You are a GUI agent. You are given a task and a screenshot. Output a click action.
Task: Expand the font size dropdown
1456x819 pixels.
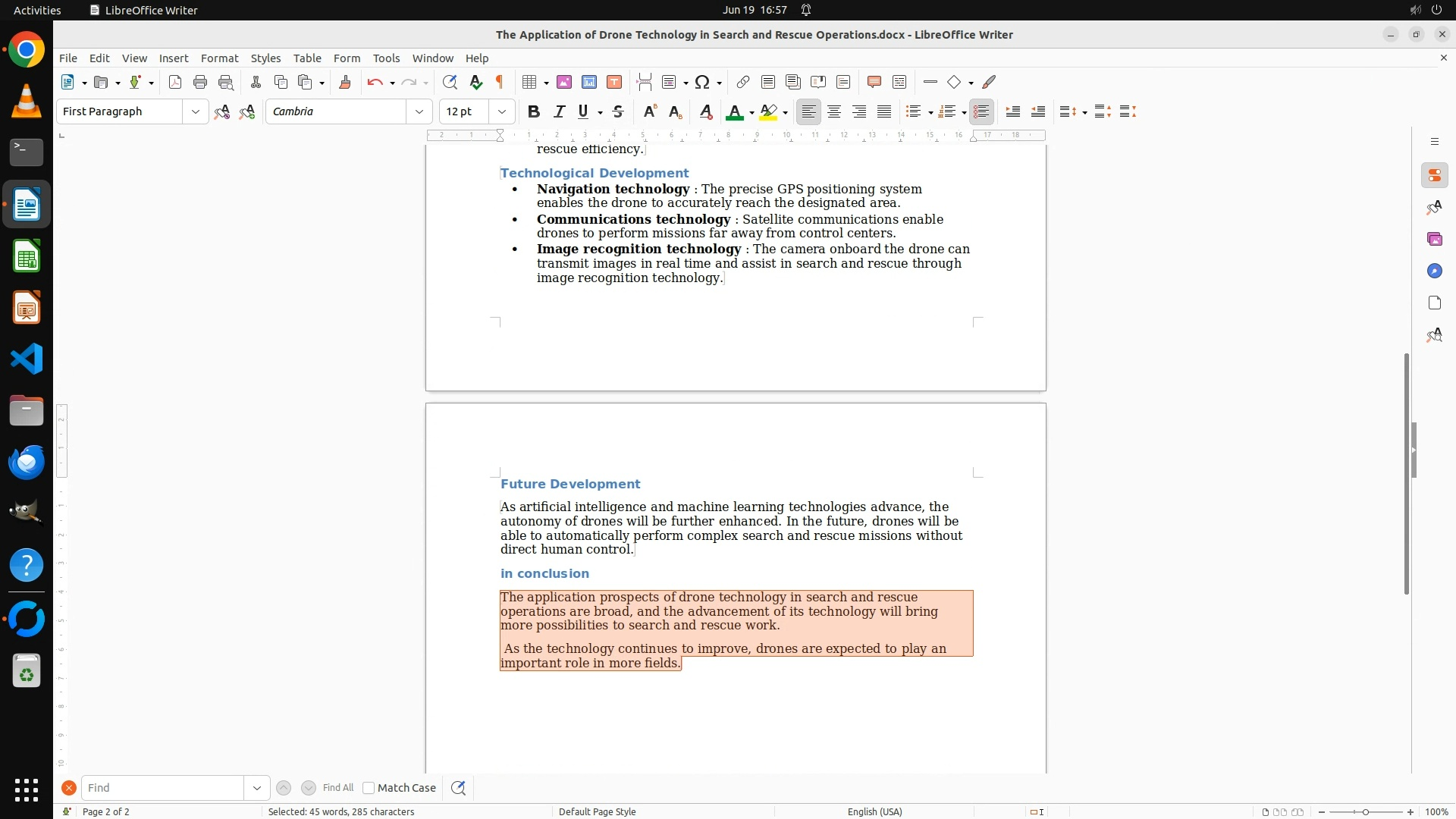(x=501, y=111)
